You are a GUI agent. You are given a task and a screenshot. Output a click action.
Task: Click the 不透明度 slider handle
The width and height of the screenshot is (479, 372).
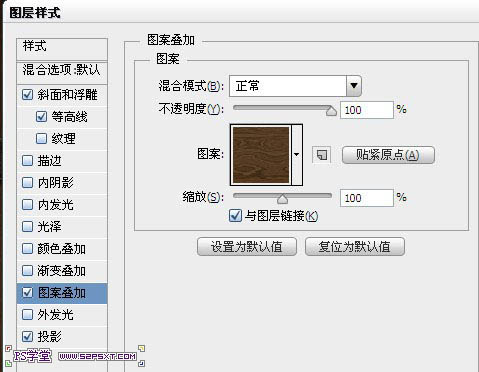pyautogui.click(x=331, y=111)
